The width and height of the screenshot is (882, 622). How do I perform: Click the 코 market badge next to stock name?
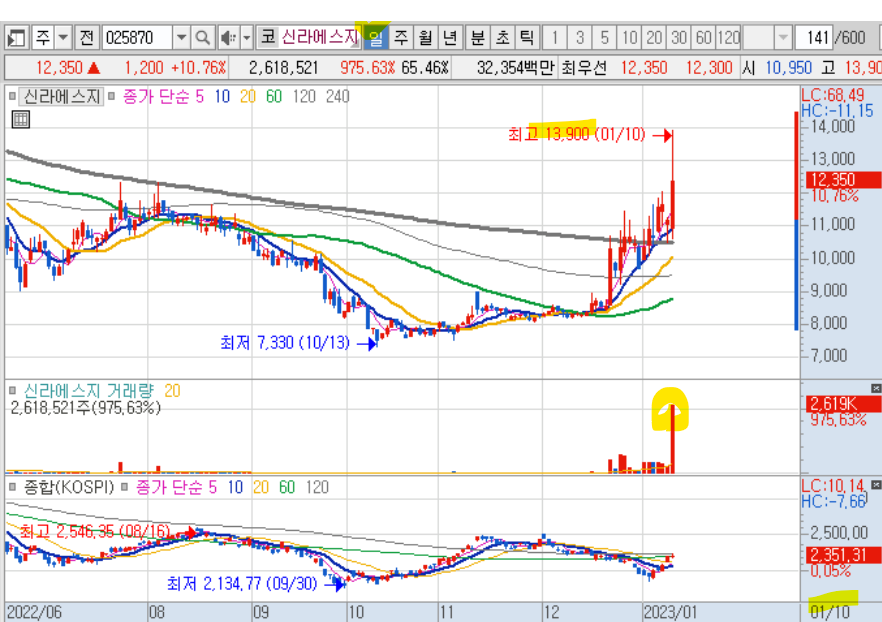coord(268,38)
